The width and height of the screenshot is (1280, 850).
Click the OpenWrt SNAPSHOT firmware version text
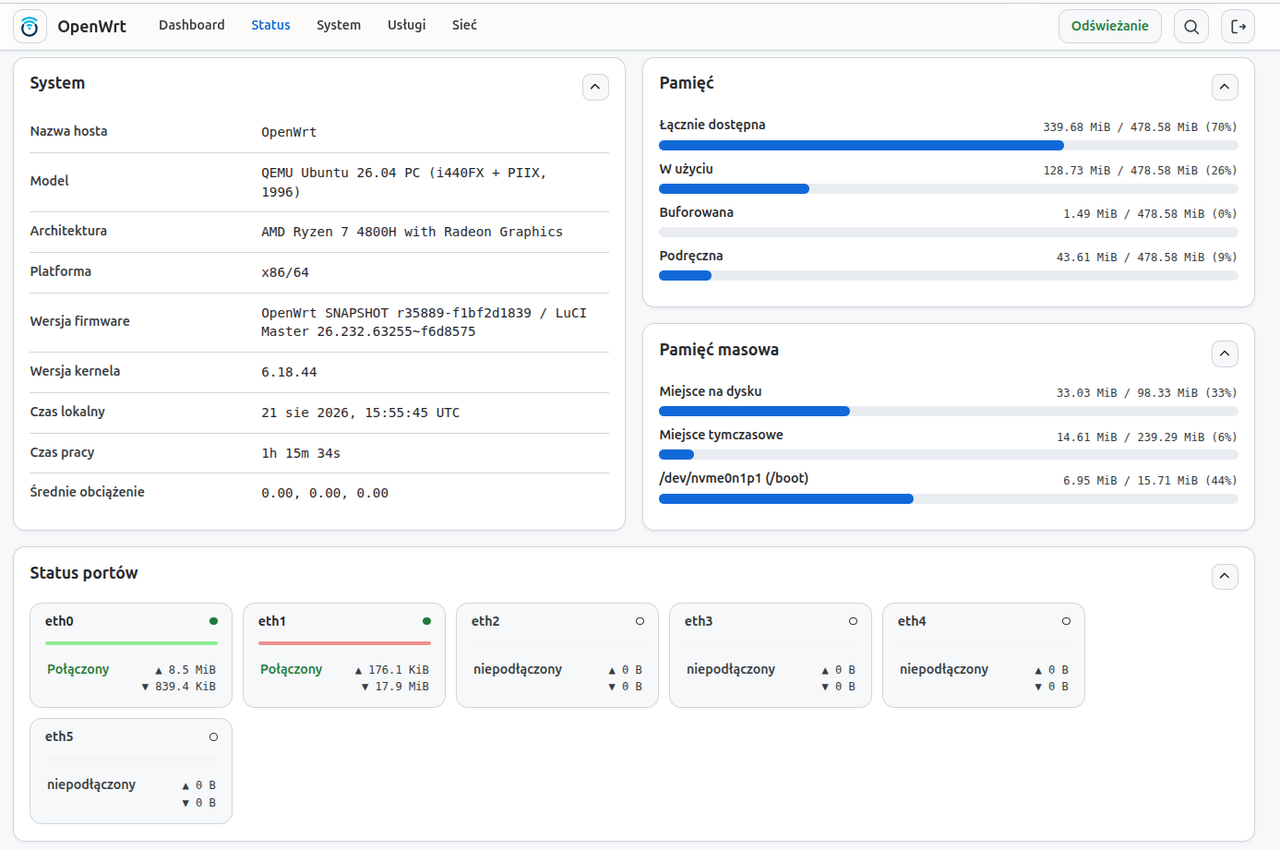pyautogui.click(x=424, y=322)
